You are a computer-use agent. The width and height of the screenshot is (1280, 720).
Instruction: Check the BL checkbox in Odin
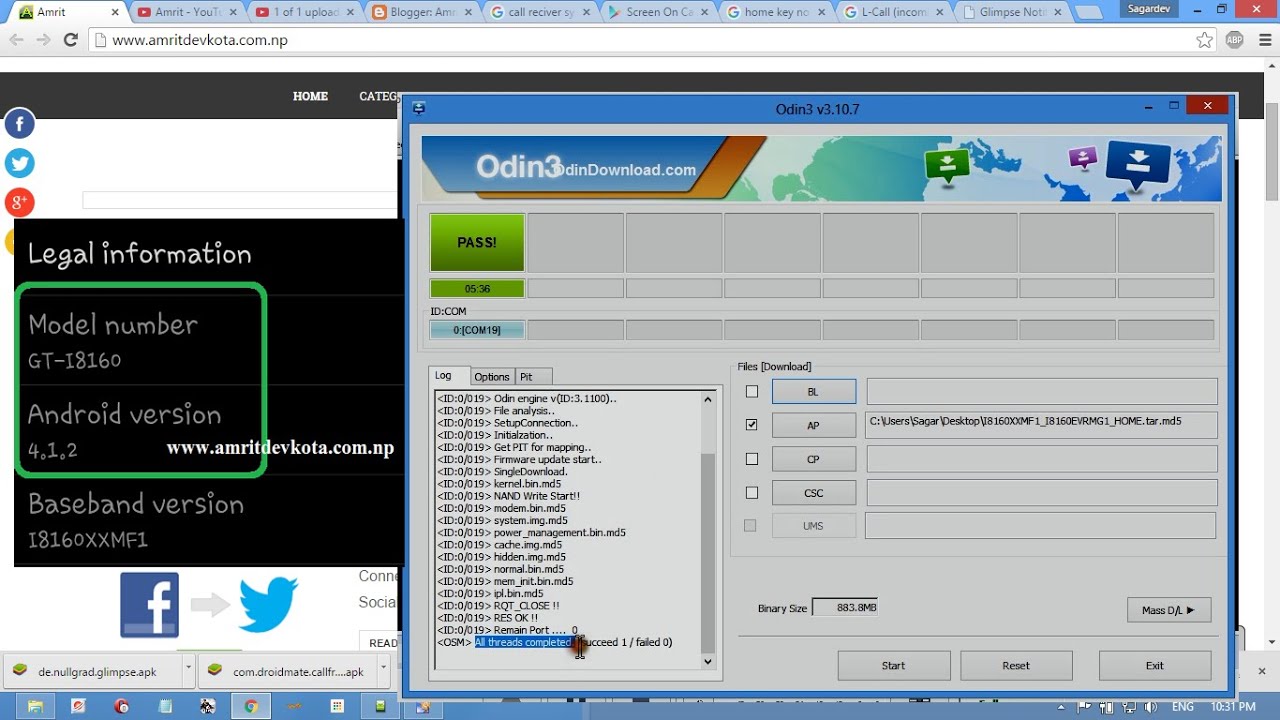coord(752,391)
